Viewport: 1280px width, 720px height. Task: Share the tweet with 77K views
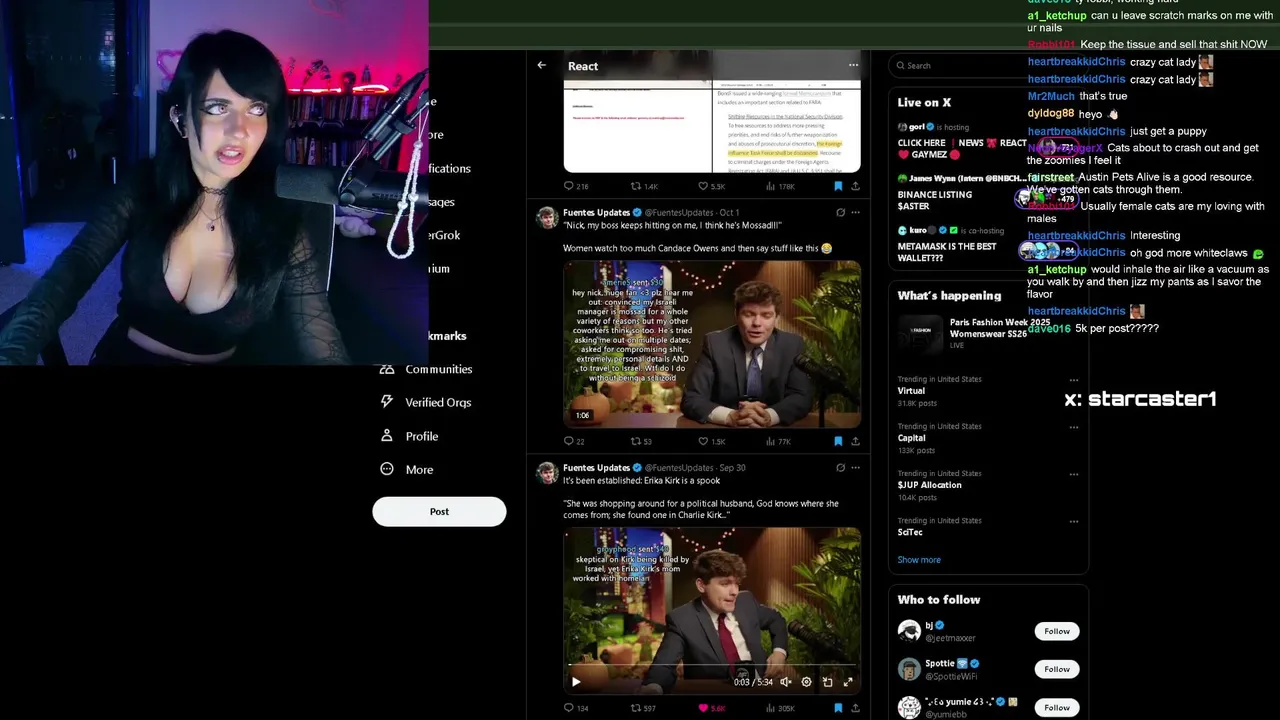855,441
